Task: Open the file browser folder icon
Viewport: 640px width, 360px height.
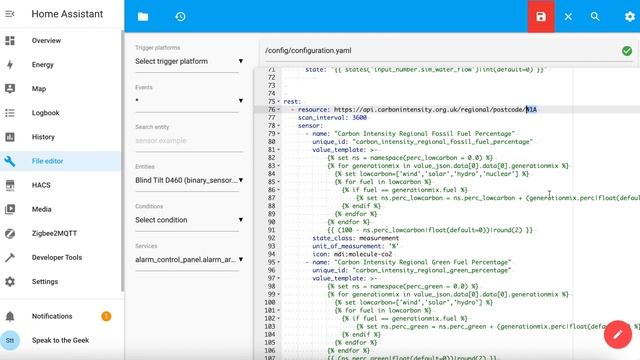Action: (x=143, y=16)
